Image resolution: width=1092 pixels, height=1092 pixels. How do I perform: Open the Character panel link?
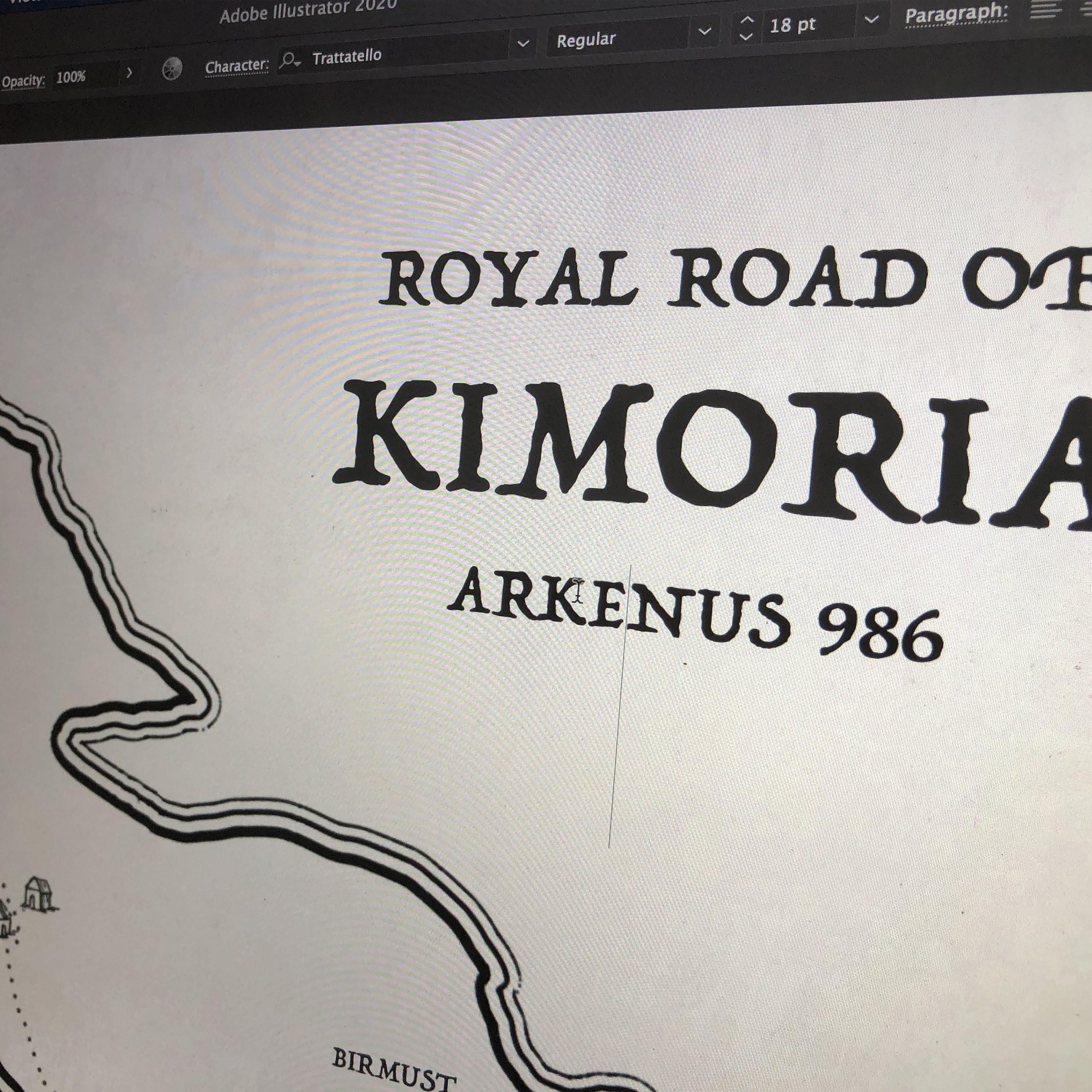(236, 67)
